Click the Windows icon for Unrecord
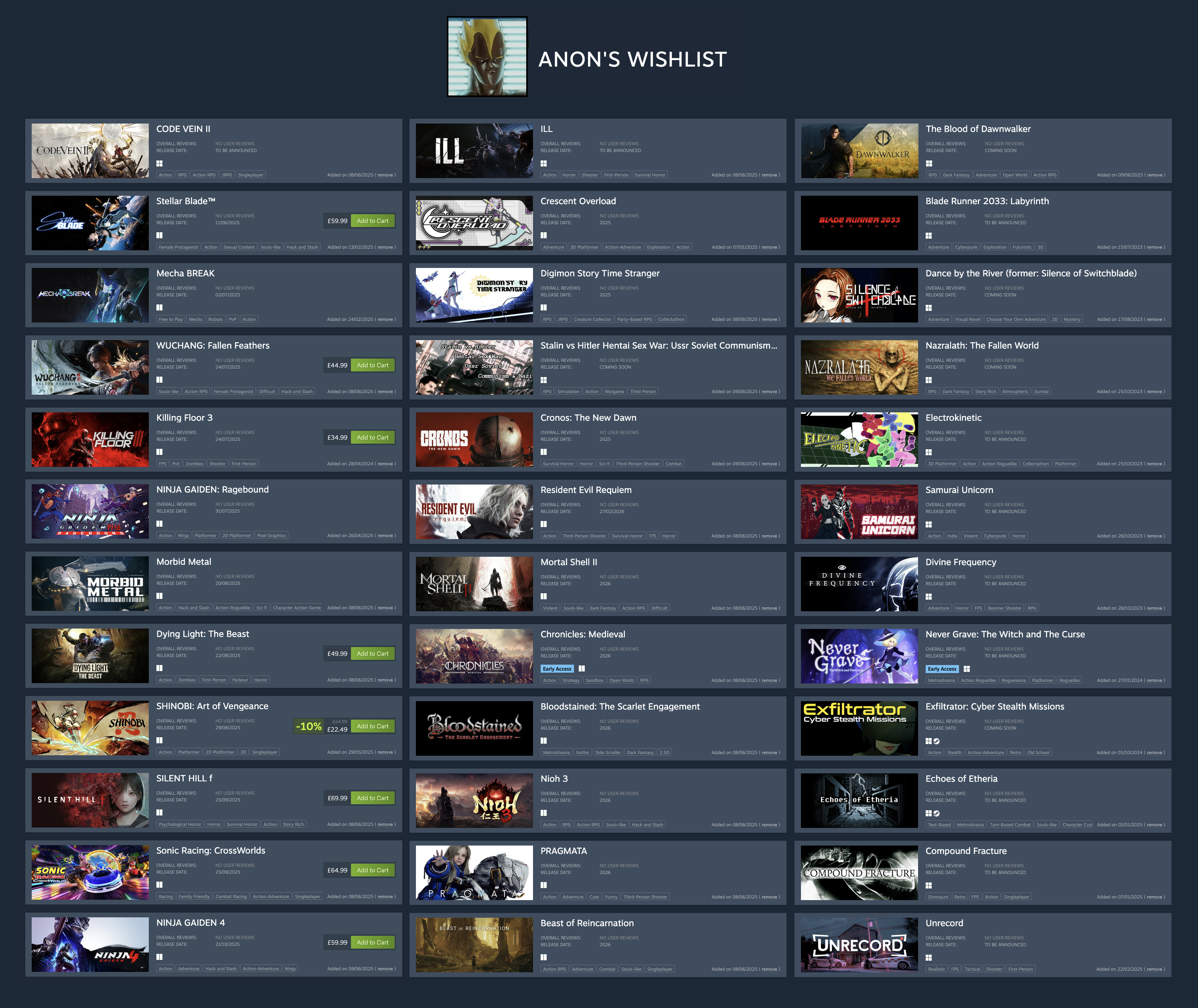 click(929, 958)
